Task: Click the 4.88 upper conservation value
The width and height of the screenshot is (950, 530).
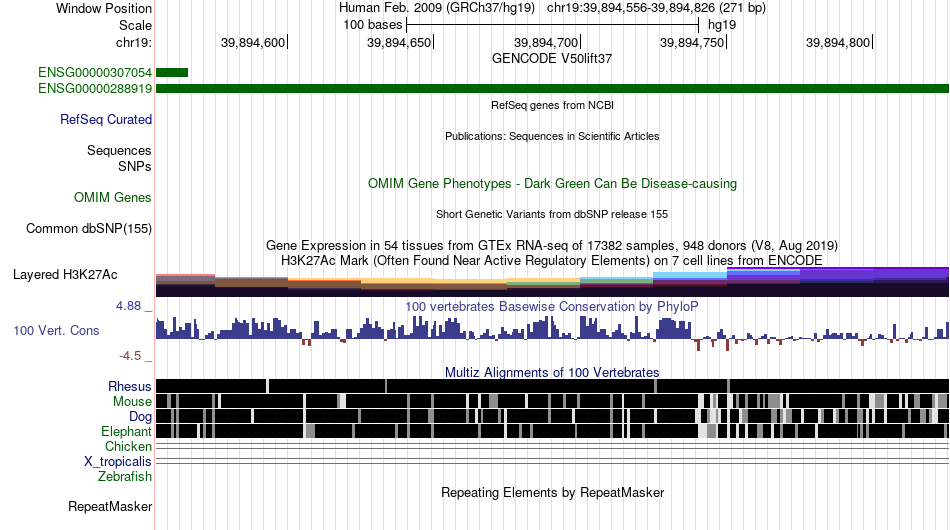Action: pos(128,306)
